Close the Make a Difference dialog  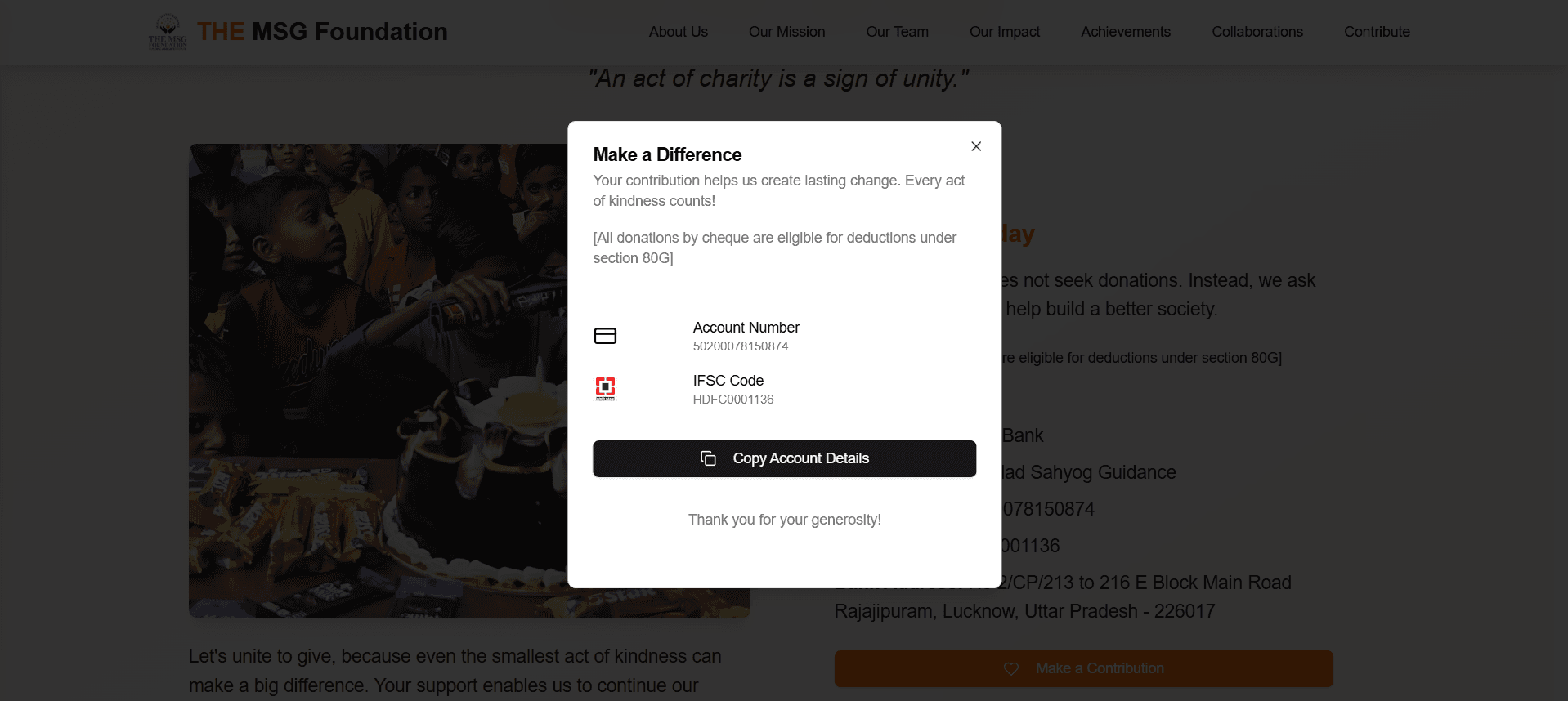(975, 146)
